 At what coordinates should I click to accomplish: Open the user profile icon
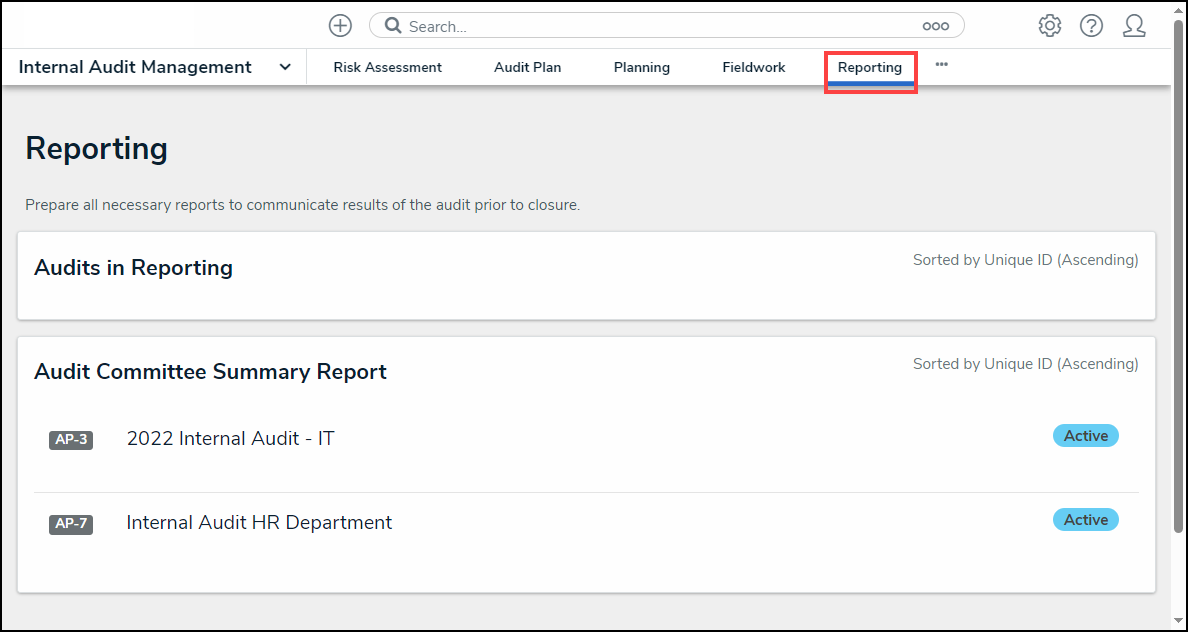coord(1133,26)
